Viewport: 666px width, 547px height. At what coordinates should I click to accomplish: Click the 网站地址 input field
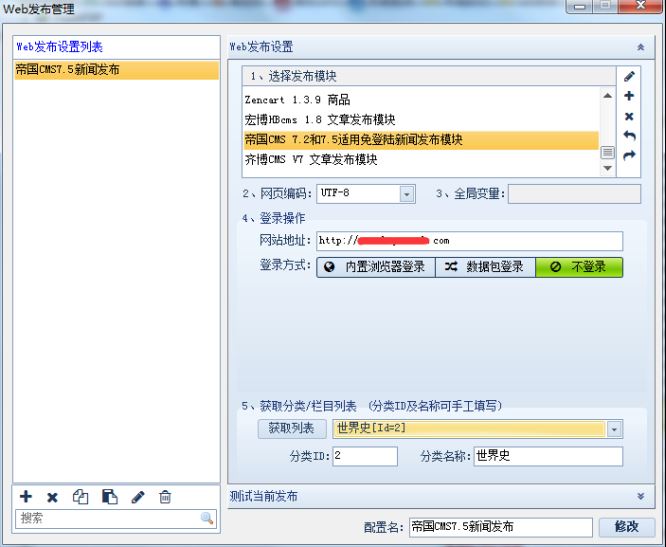[x=470, y=241]
